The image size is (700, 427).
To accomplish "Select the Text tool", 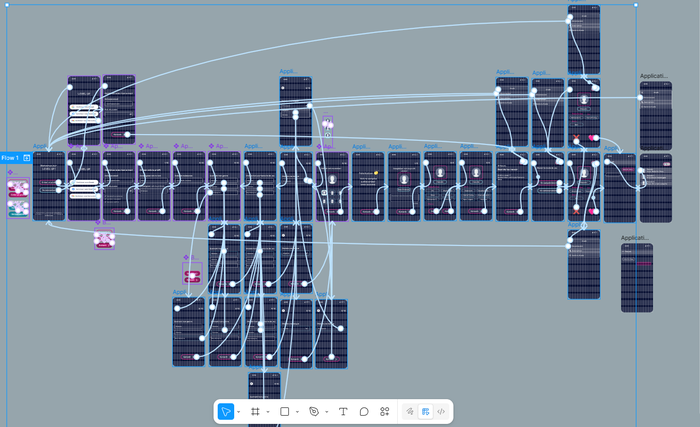I will click(x=343, y=411).
